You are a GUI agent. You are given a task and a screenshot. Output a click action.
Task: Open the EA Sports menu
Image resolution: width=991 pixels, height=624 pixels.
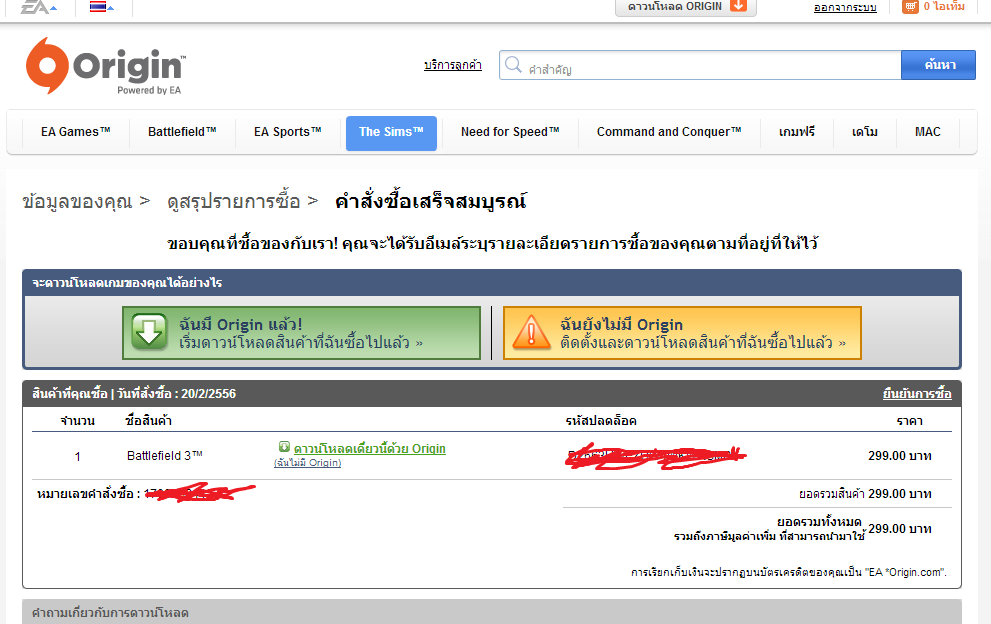coord(288,132)
